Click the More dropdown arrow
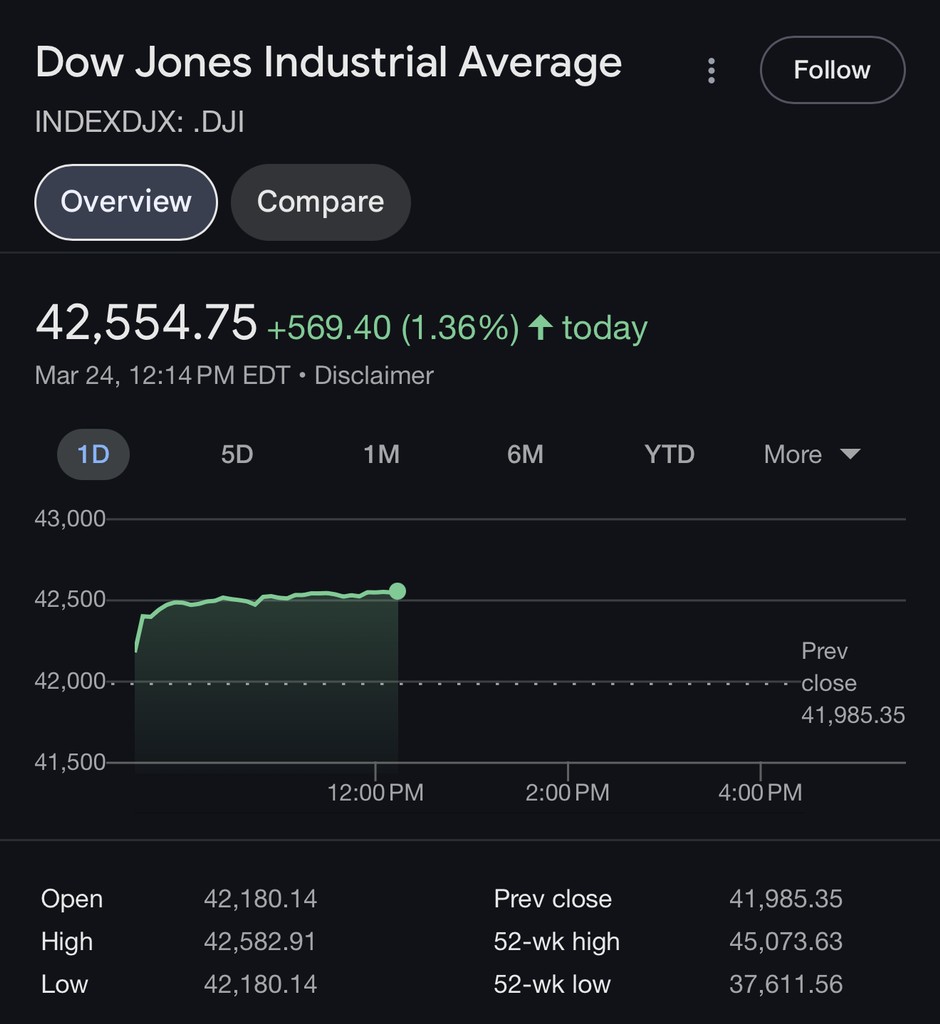940x1024 pixels. [x=850, y=454]
